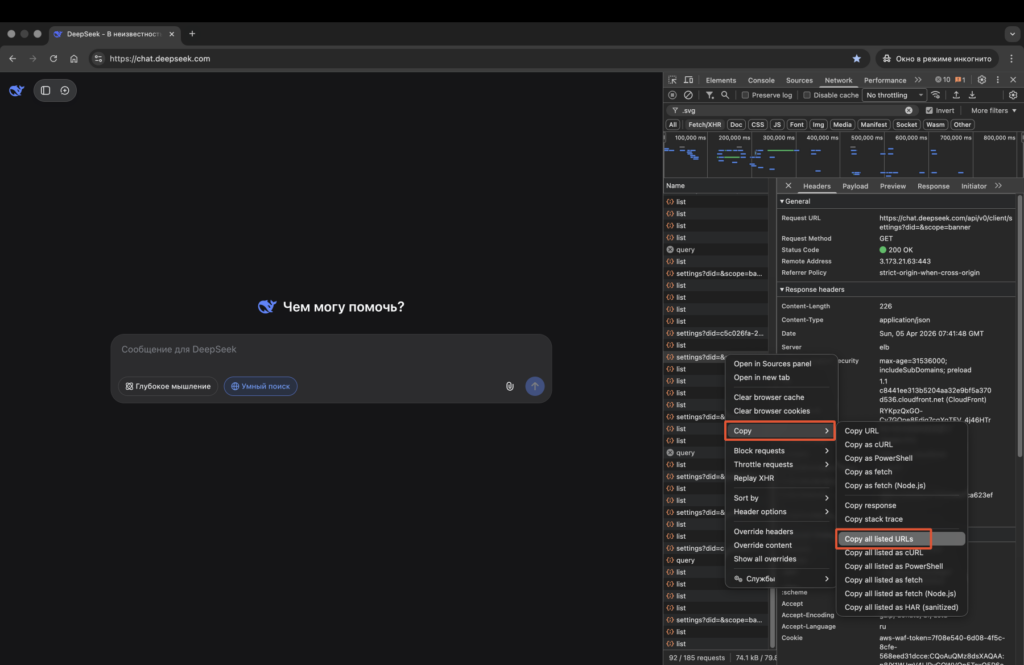Open the No throttling dropdown

(894, 95)
